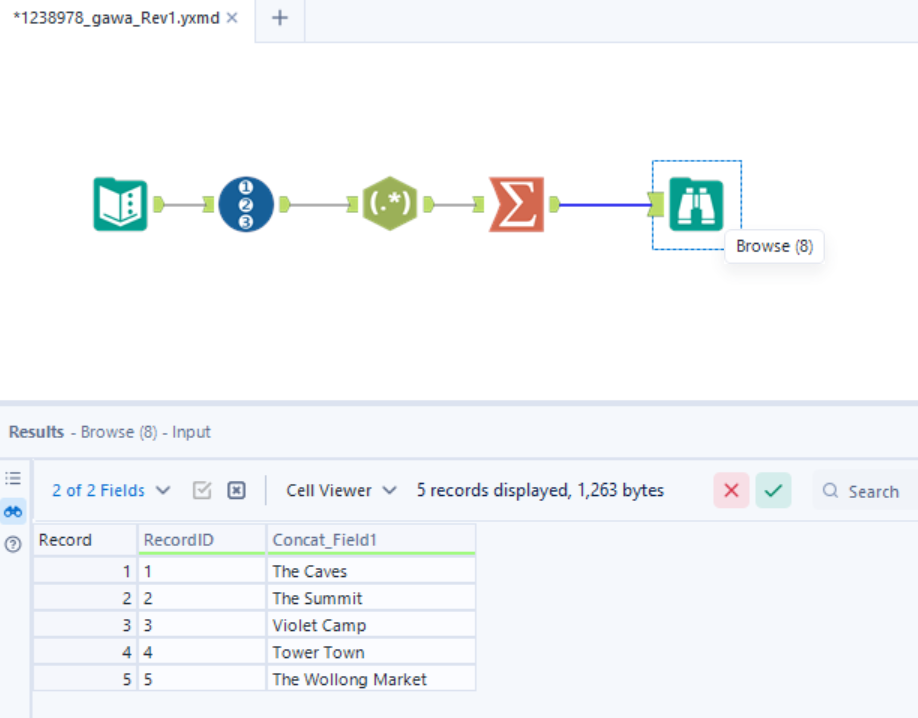Expand the Fields dropdown chevron
This screenshot has height=718, width=918.
[164, 490]
